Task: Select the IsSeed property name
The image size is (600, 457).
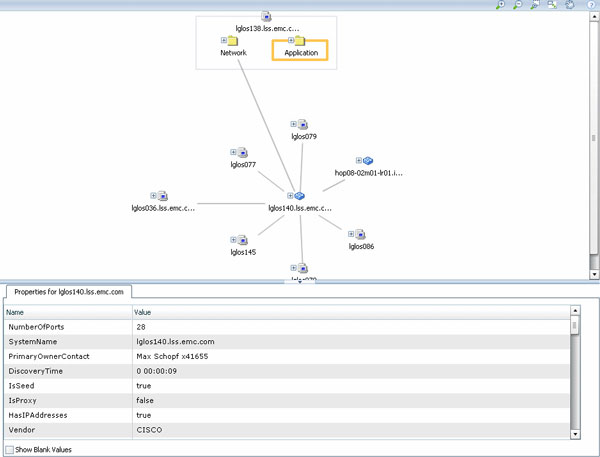Action: (x=21, y=386)
